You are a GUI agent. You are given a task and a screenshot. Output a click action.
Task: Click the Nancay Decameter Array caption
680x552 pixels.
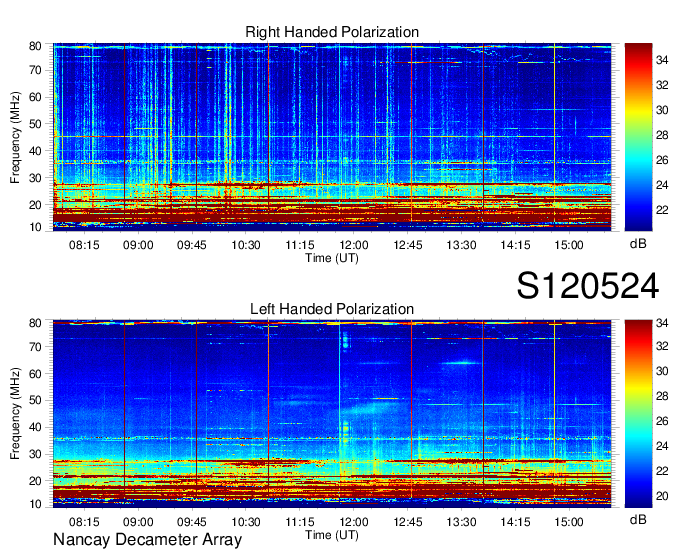pyautogui.click(x=147, y=540)
